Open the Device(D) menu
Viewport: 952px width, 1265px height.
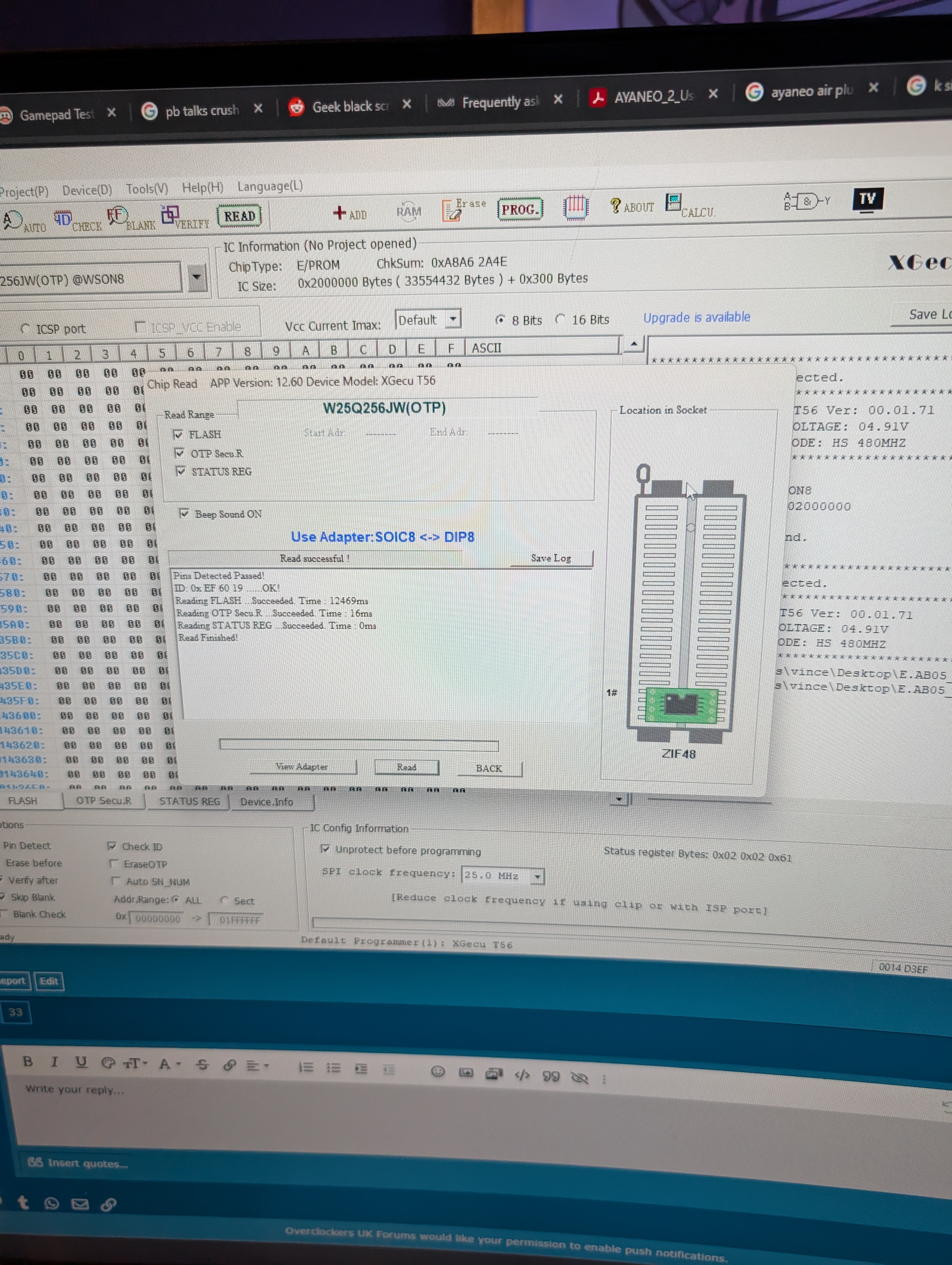(x=87, y=190)
